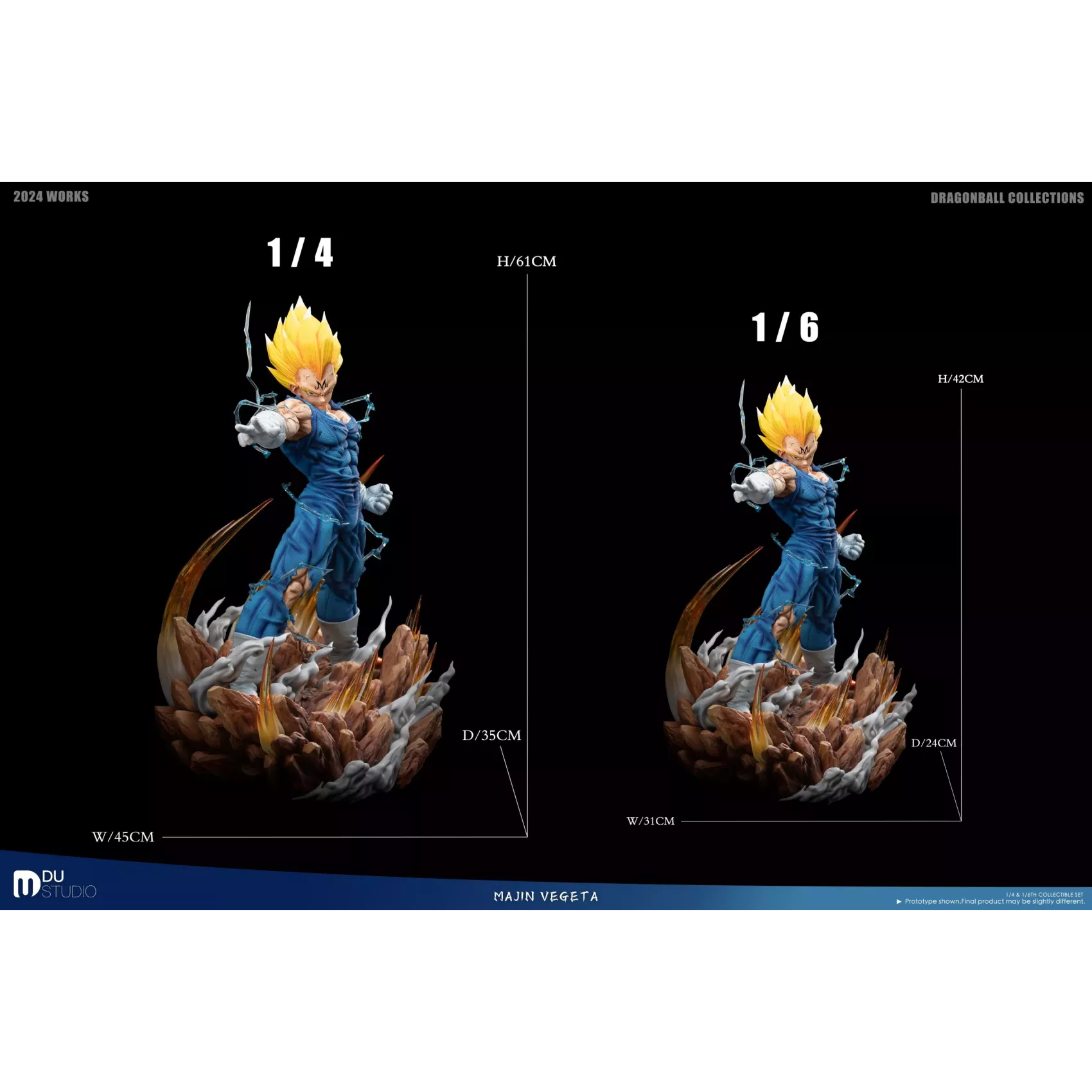The height and width of the screenshot is (1092, 1092).
Task: Click the large "1/4" scale label
Action: click(300, 252)
